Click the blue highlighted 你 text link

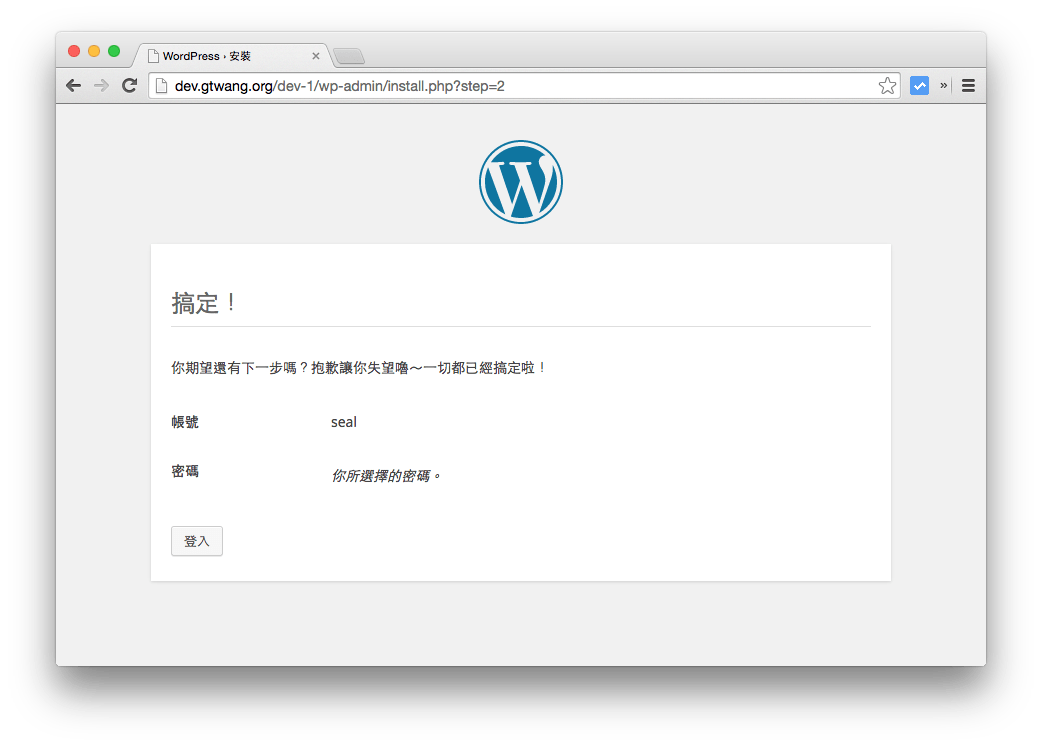[x=176, y=367]
